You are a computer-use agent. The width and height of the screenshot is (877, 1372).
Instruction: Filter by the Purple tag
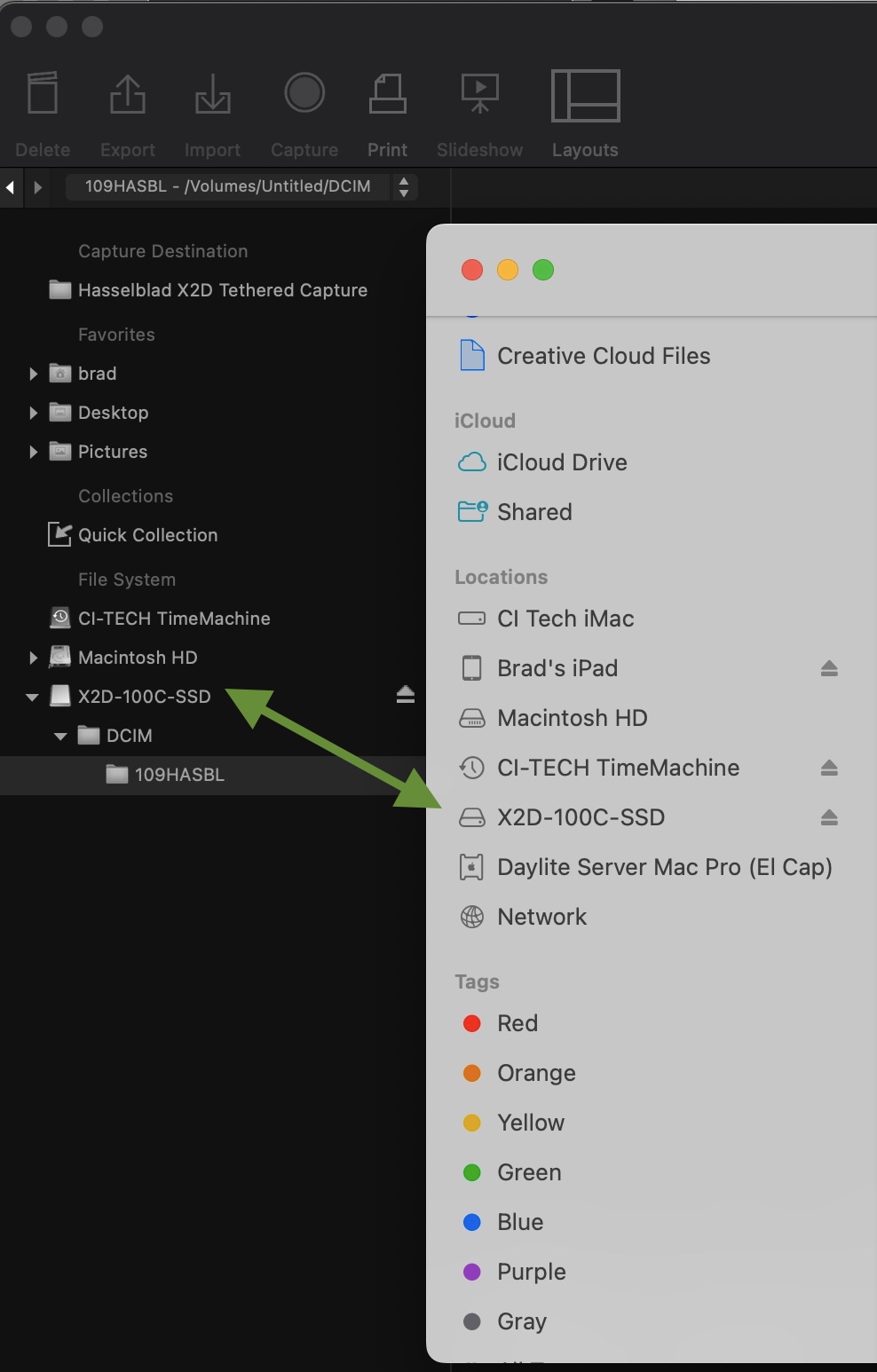point(532,1272)
